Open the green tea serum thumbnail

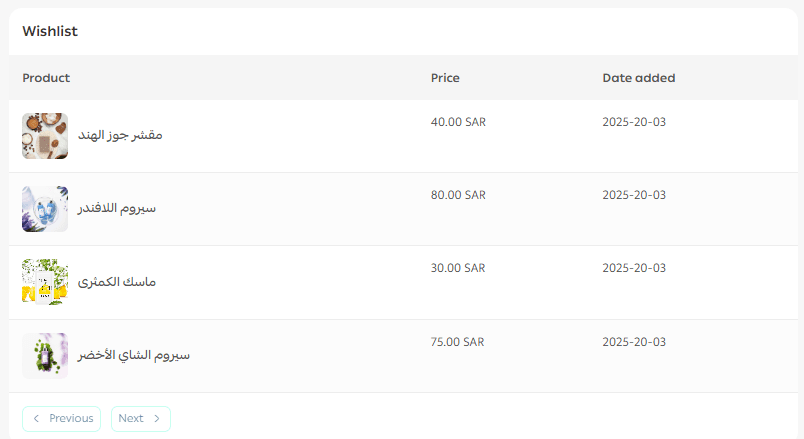click(x=45, y=356)
